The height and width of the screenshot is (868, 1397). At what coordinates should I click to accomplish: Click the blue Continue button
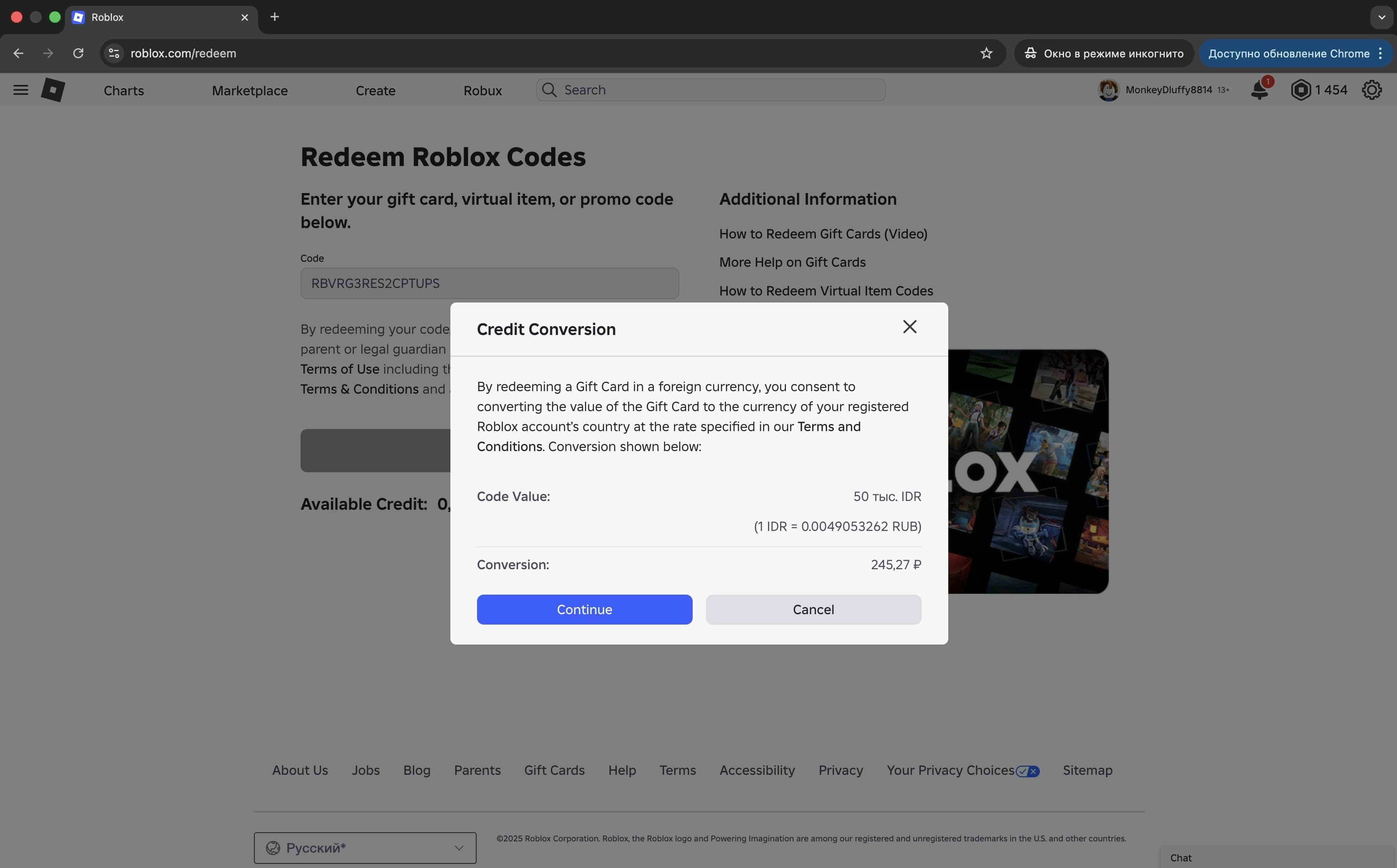[584, 609]
